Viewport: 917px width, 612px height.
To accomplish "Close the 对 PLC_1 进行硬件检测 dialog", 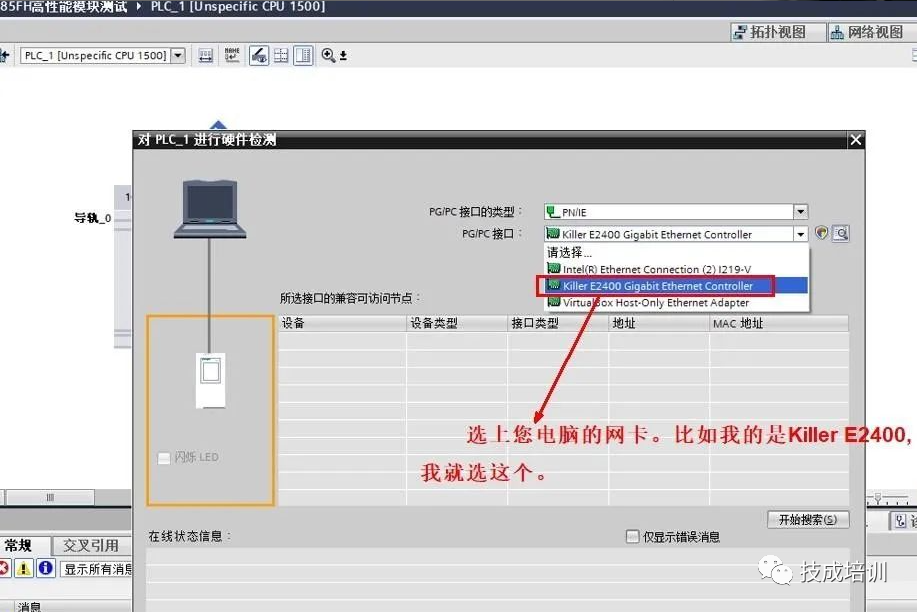I will pyautogui.click(x=856, y=140).
